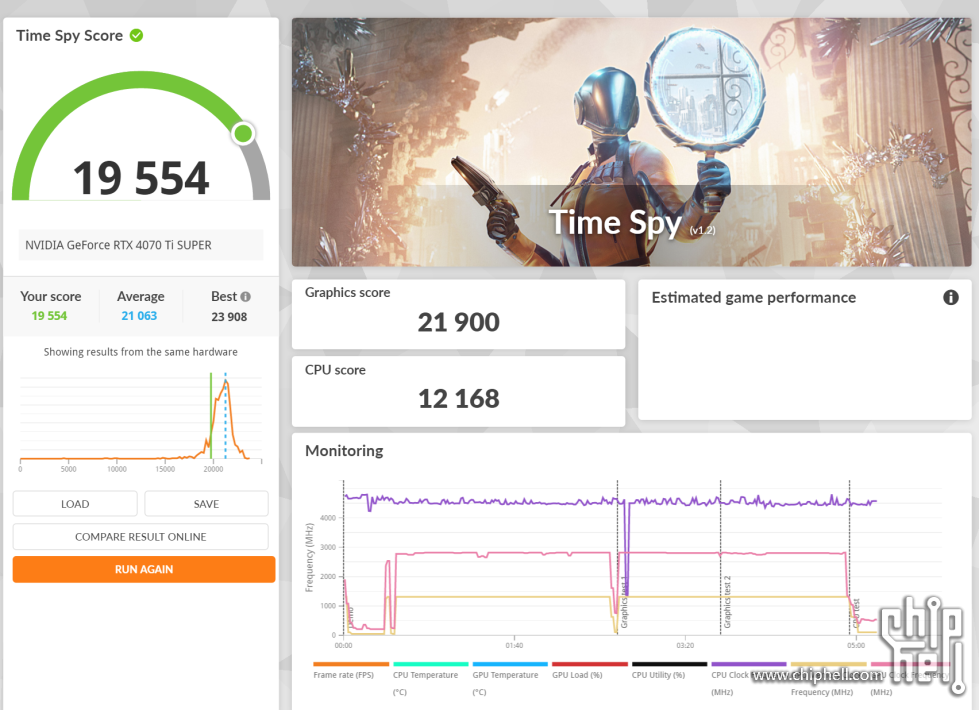This screenshot has width=979, height=710.
Task: Click the Time Spy hero image
Action: coord(631,142)
